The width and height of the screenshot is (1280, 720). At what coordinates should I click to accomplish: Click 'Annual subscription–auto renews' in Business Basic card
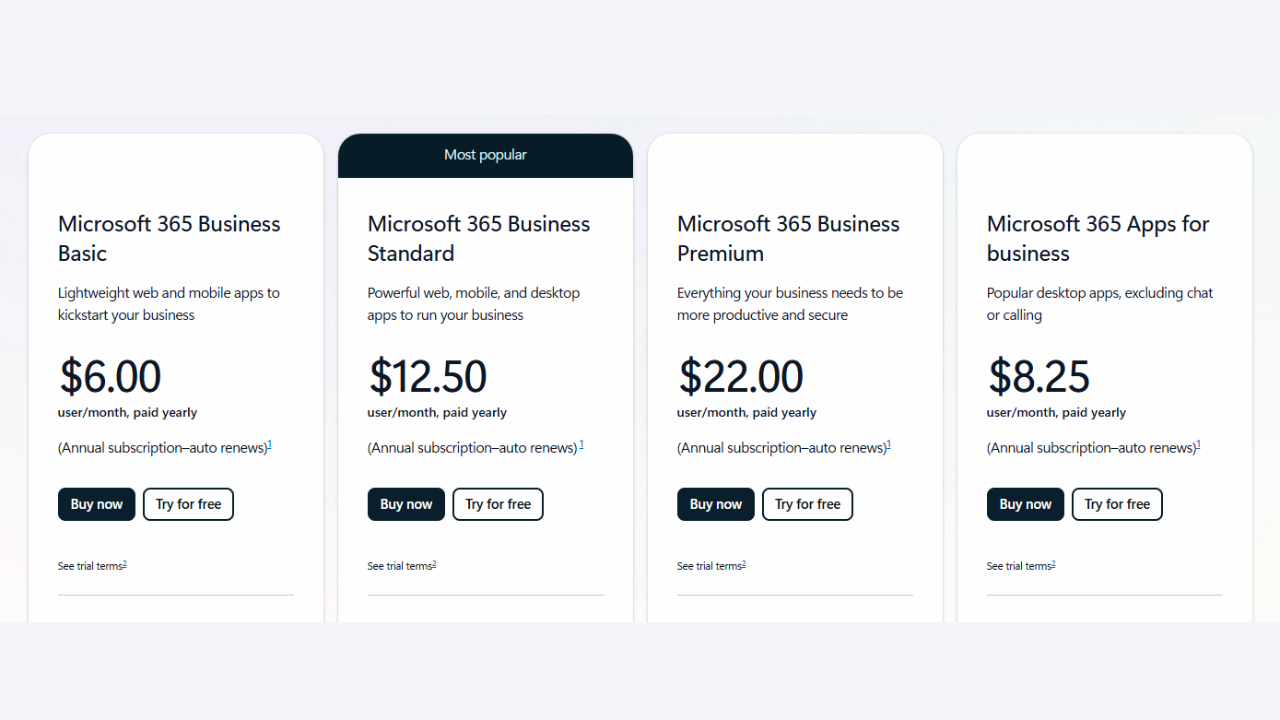coord(162,448)
